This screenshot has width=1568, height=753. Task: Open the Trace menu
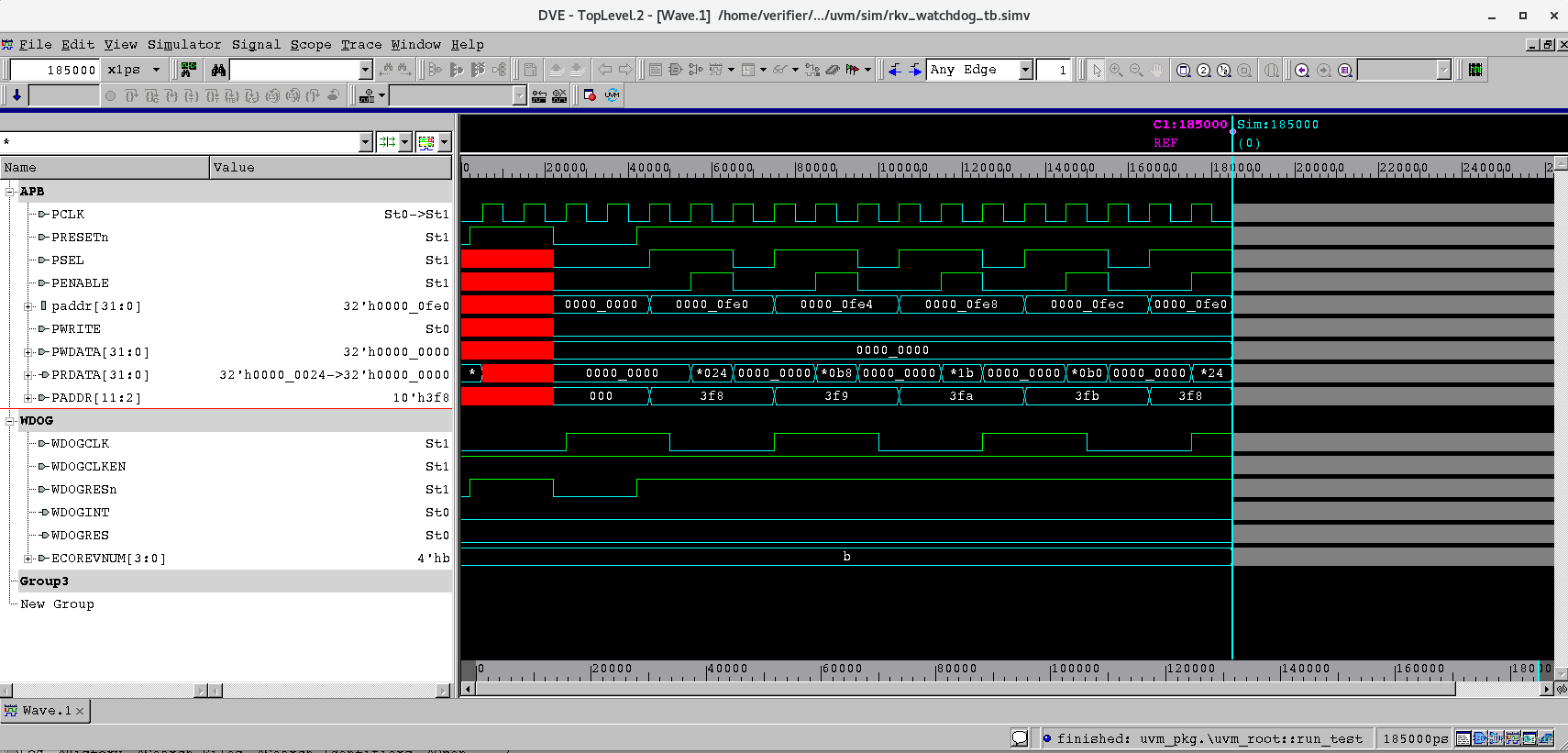pyautogui.click(x=361, y=44)
